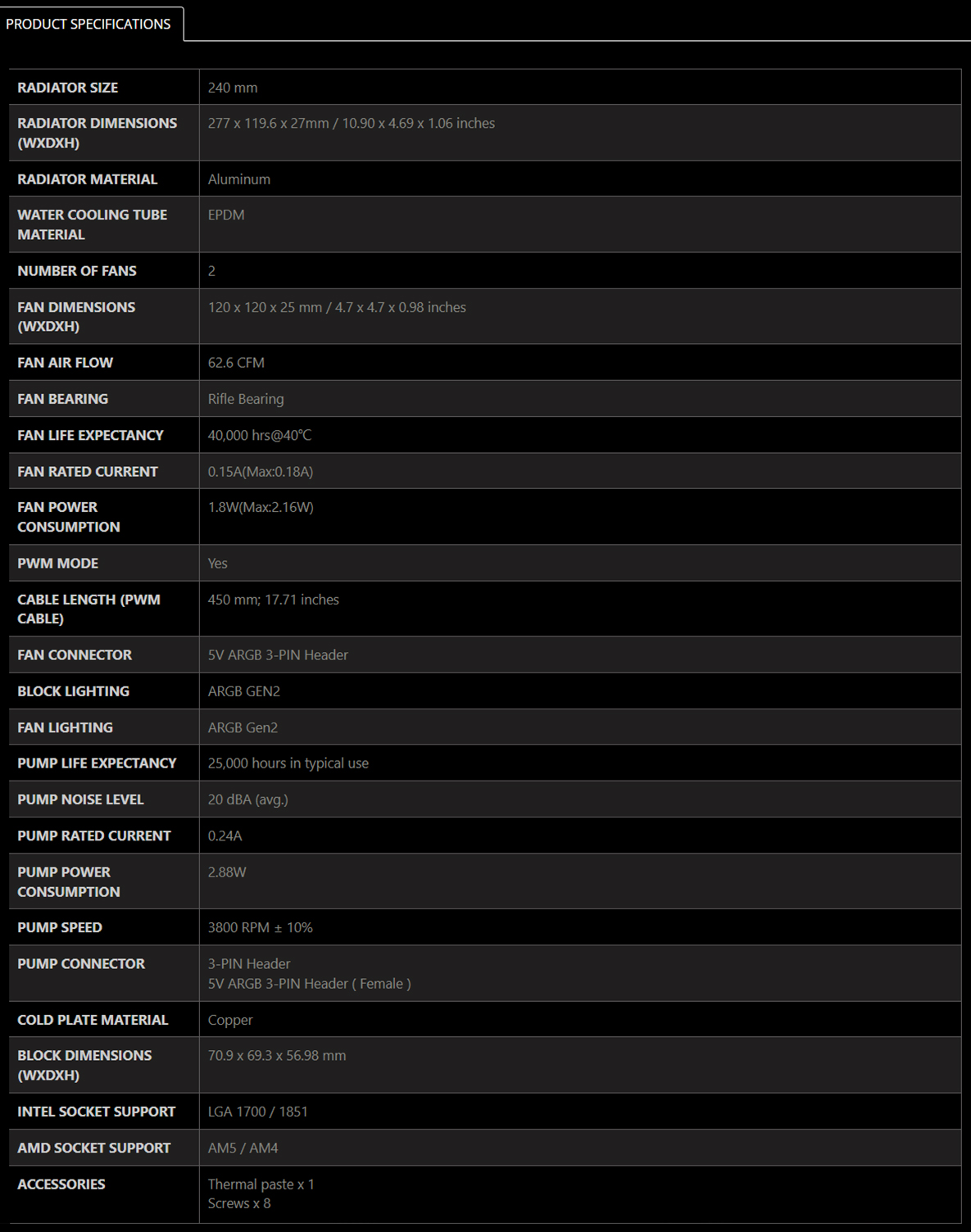Click the Rifle Bearing value

[x=246, y=399]
